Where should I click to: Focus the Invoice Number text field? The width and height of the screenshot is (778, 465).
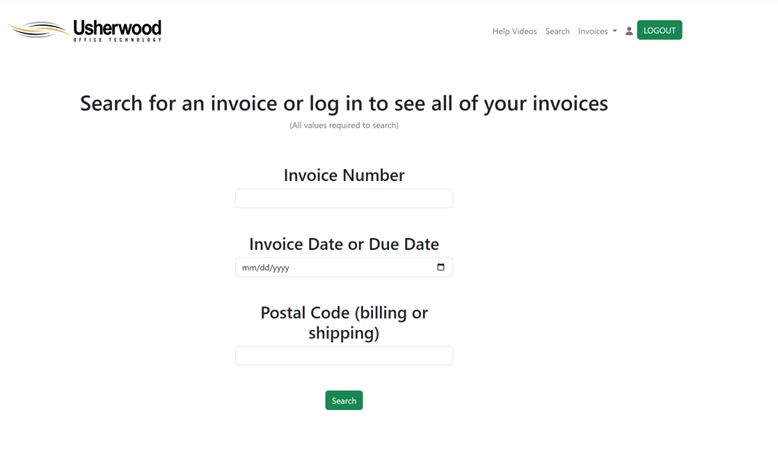point(343,198)
